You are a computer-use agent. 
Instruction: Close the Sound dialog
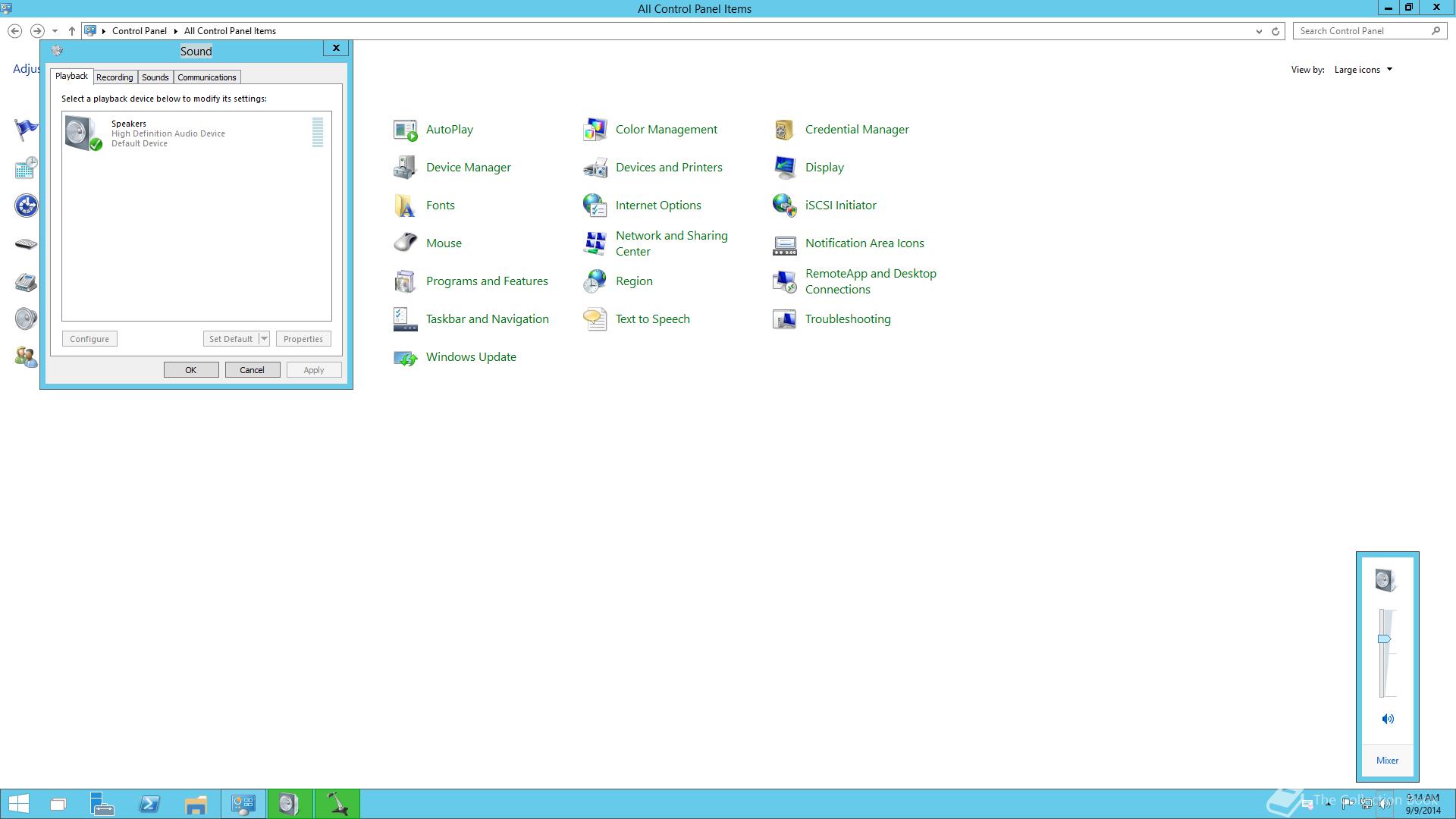click(x=336, y=48)
